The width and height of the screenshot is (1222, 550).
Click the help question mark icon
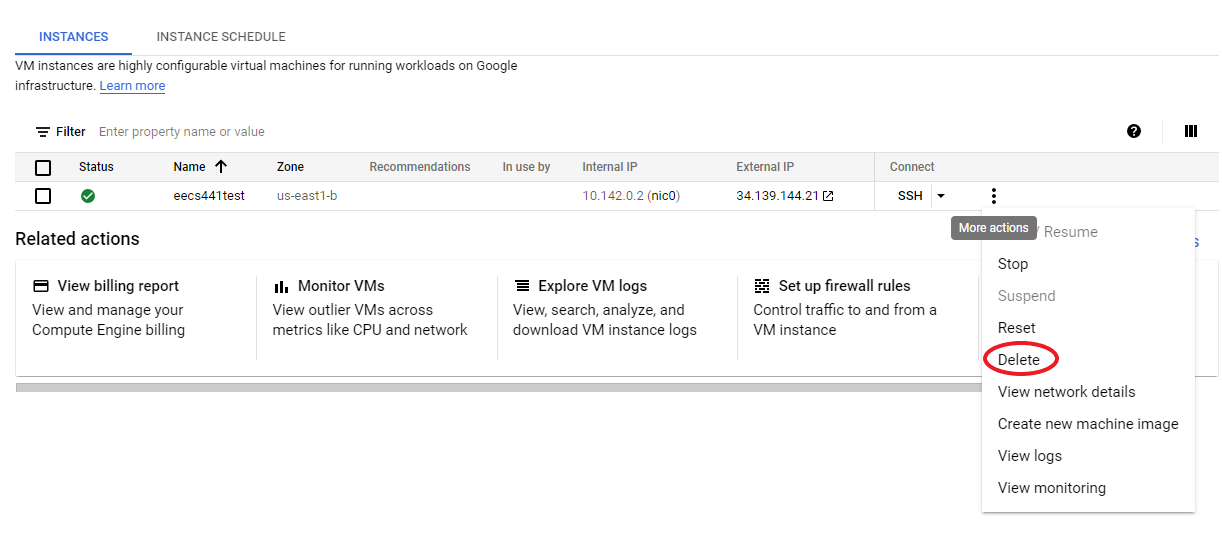coord(1134,131)
